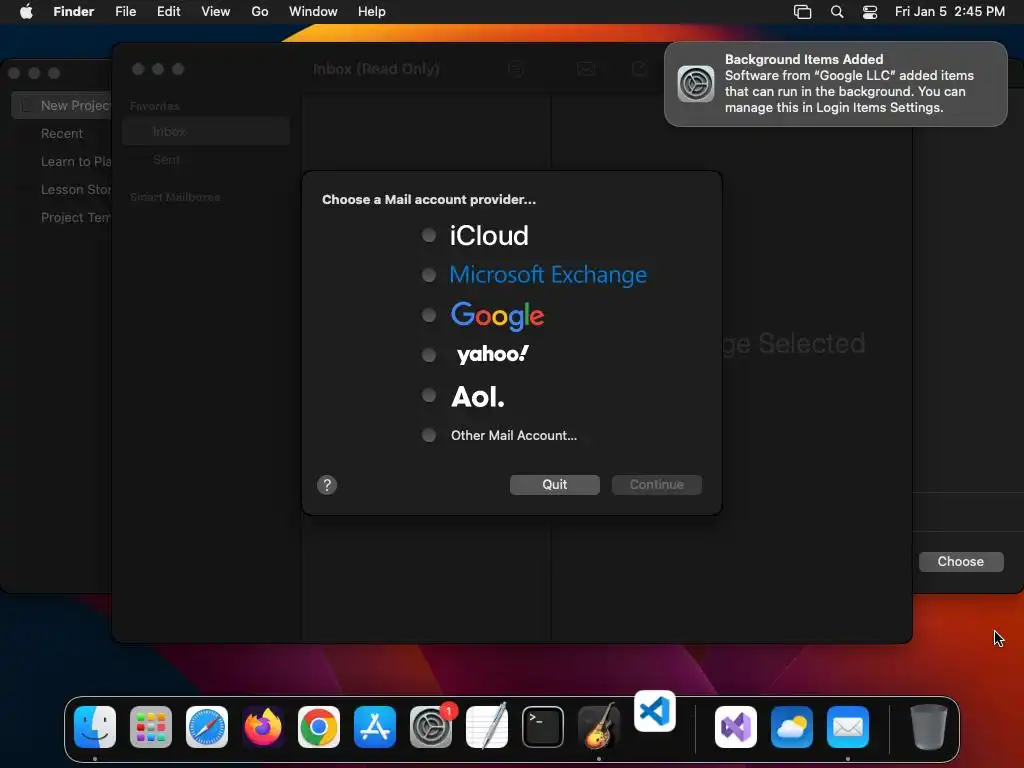Click the Choose button in background window
Image resolution: width=1024 pixels, height=768 pixels.
[x=961, y=562]
